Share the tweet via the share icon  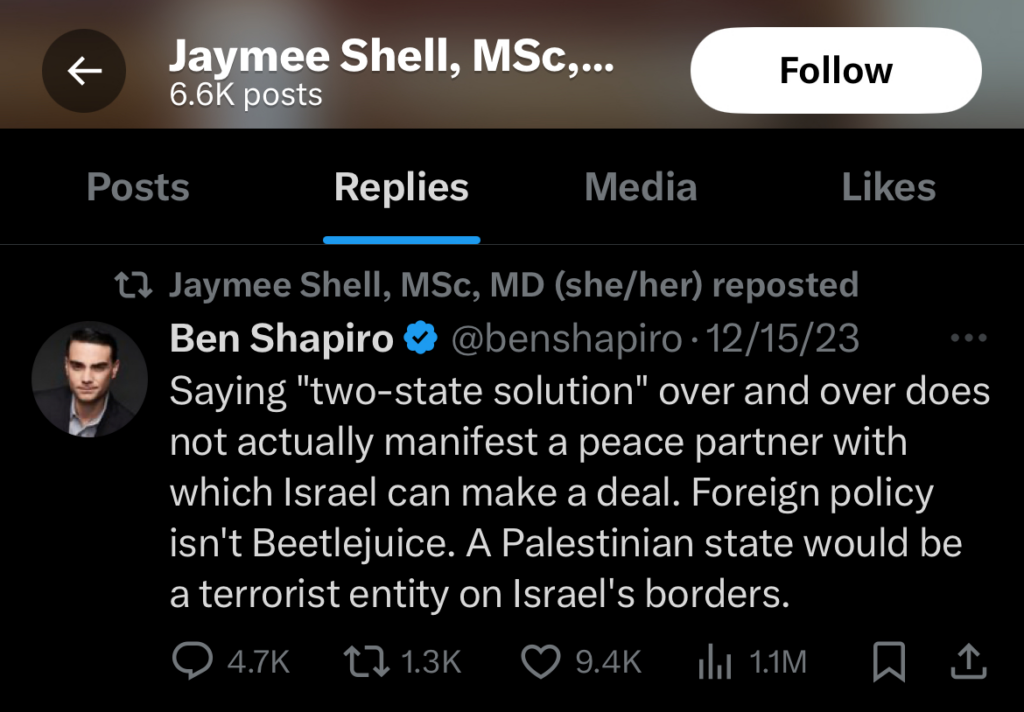tap(969, 660)
